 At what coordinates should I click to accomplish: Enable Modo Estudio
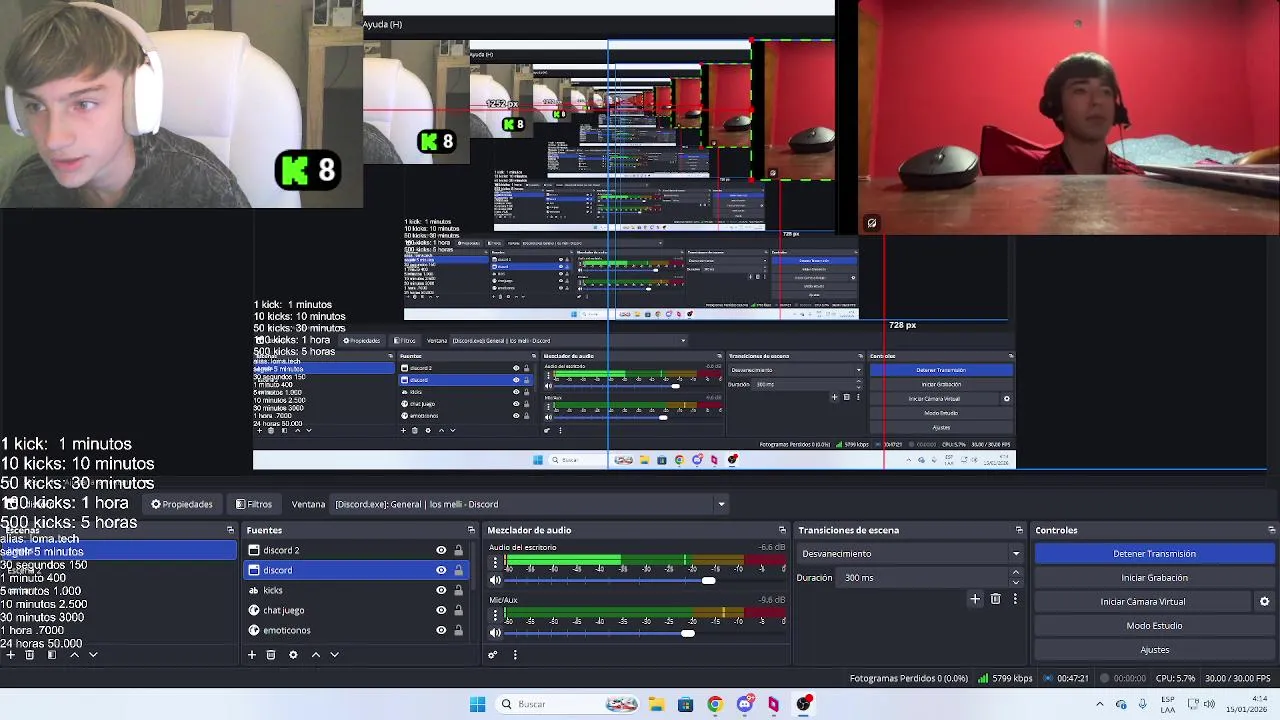pos(1155,626)
